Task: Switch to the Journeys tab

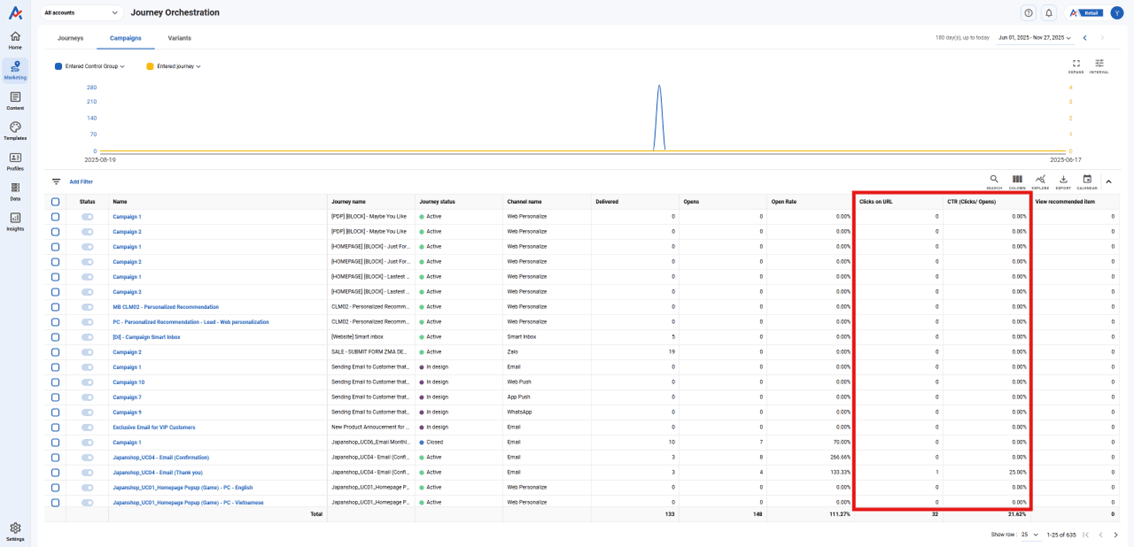Action: coord(70,38)
